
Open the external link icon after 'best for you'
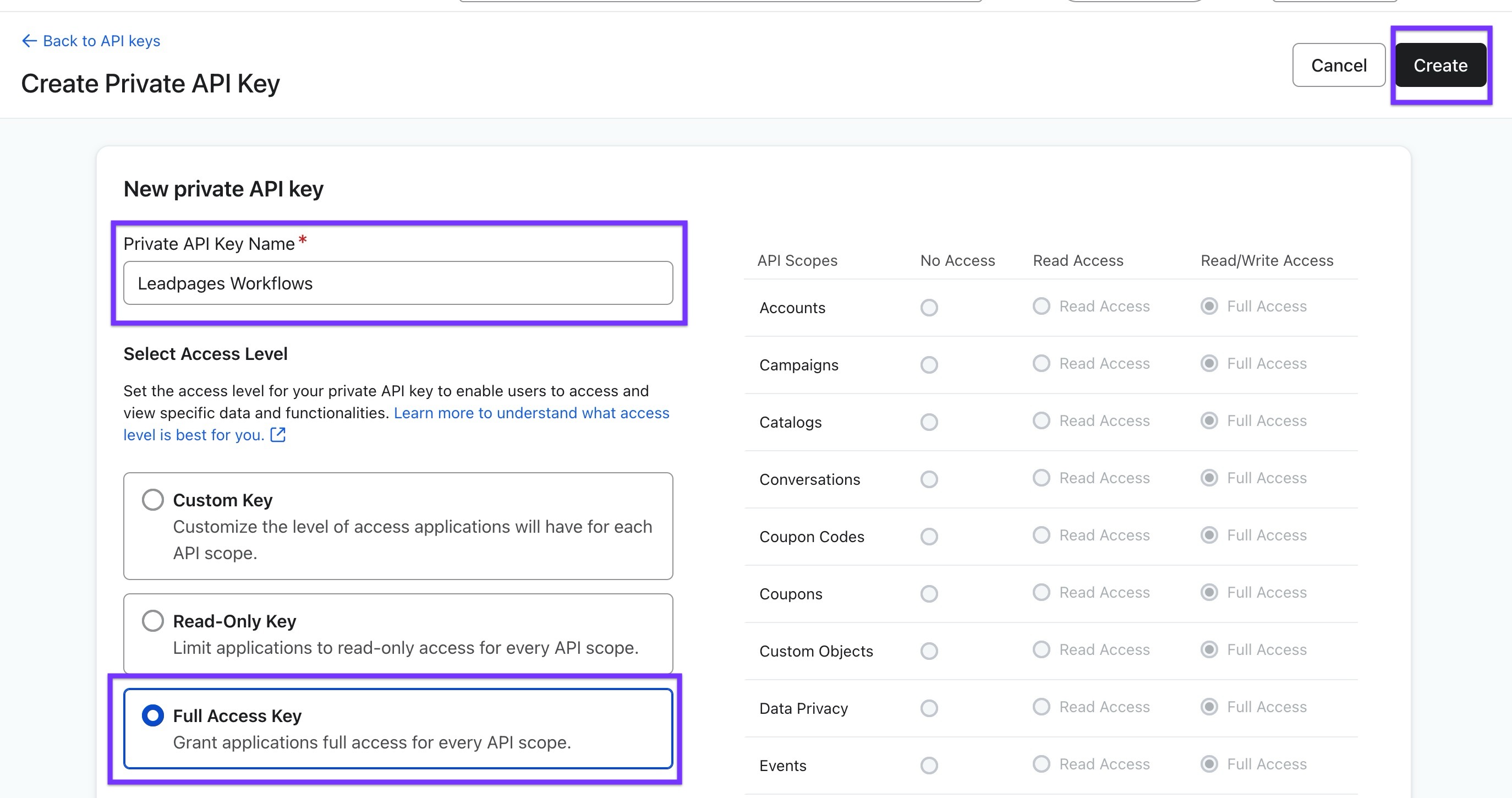[x=278, y=435]
